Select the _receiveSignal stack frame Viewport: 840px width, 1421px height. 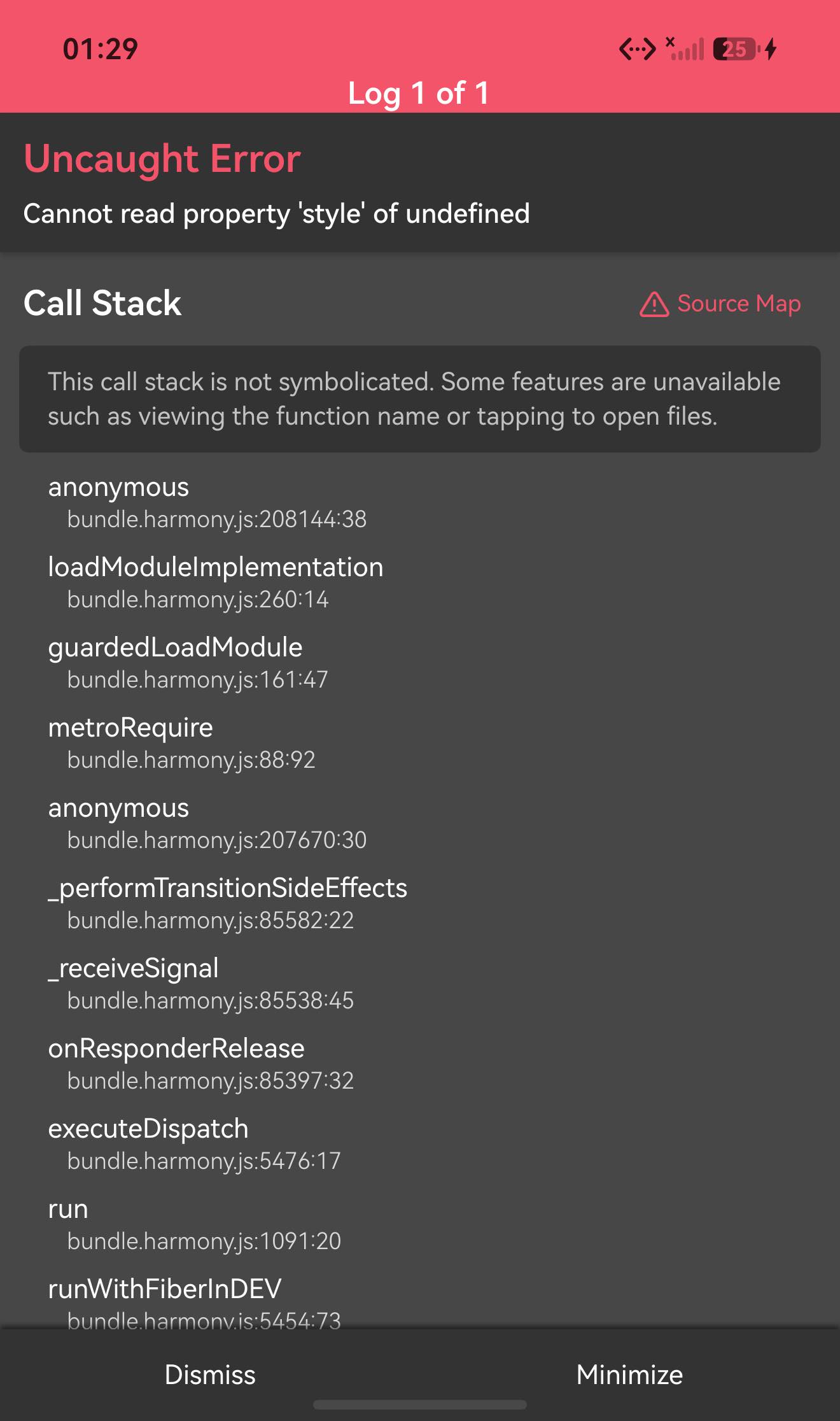pyautogui.click(x=420, y=984)
